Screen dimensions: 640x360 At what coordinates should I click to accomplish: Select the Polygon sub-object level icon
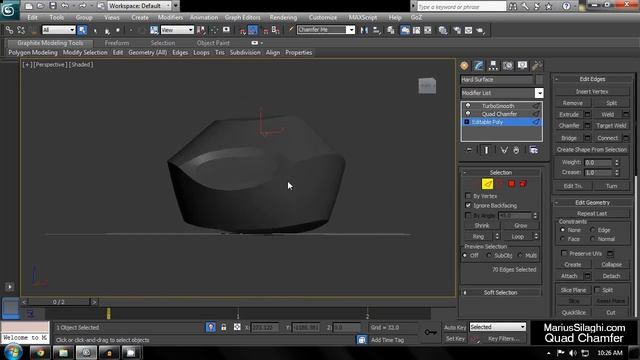coord(511,184)
